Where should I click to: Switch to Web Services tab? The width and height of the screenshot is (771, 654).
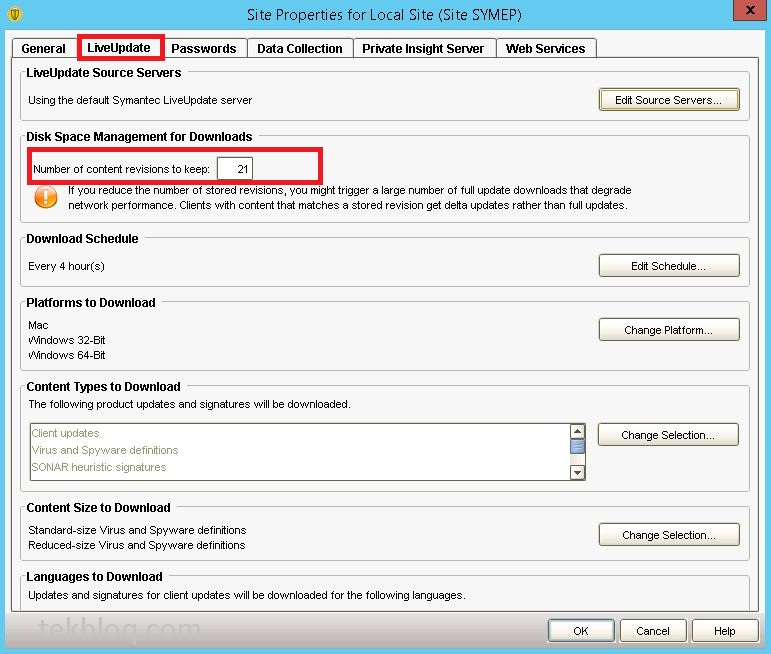[546, 48]
